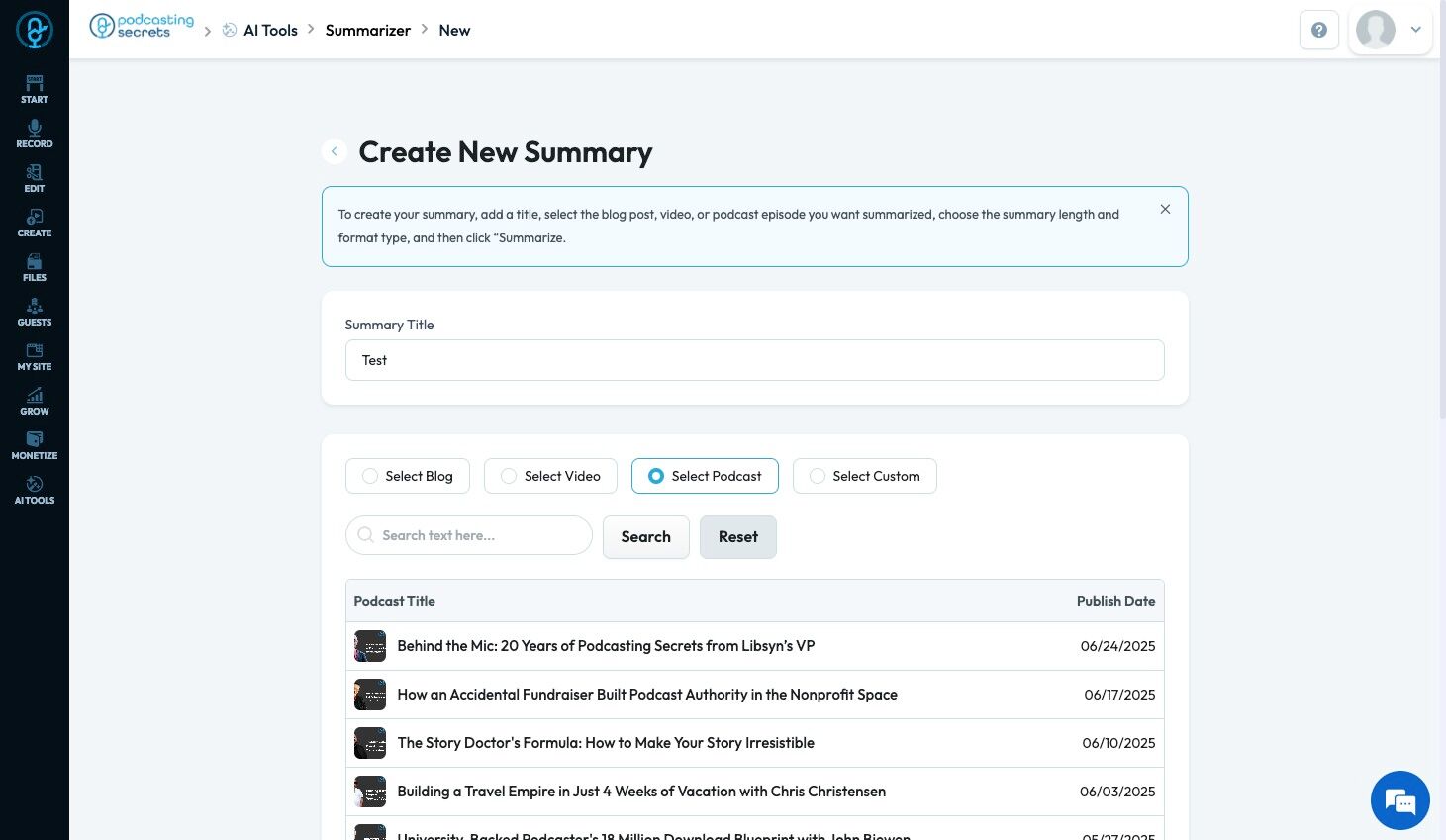
Task: Click the help question mark icon
Action: click(x=1318, y=30)
